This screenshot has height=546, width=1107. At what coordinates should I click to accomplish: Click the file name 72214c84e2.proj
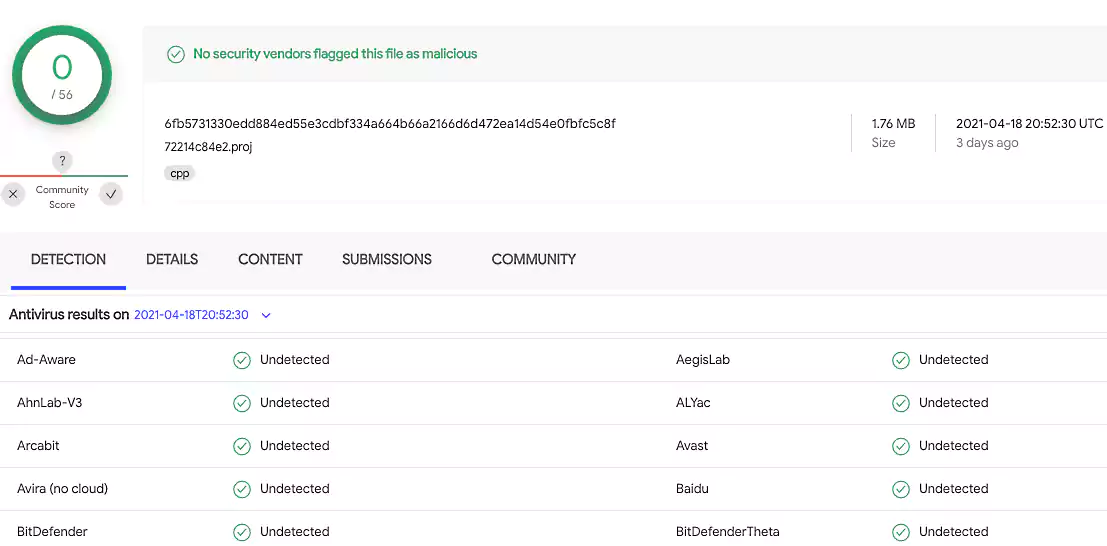pyautogui.click(x=208, y=147)
